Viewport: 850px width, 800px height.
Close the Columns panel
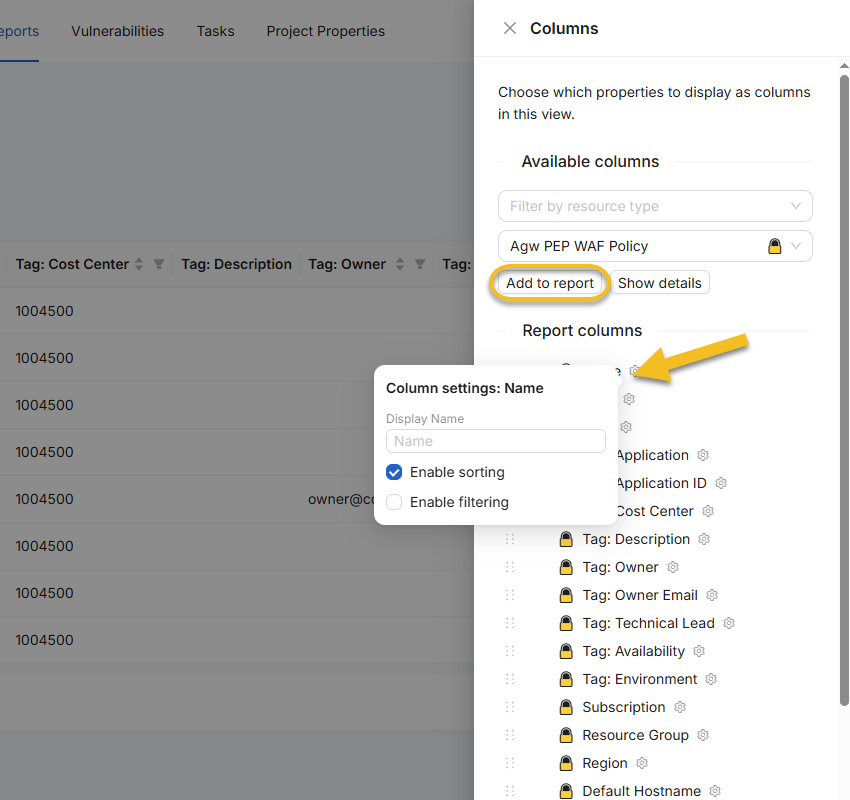click(x=510, y=28)
